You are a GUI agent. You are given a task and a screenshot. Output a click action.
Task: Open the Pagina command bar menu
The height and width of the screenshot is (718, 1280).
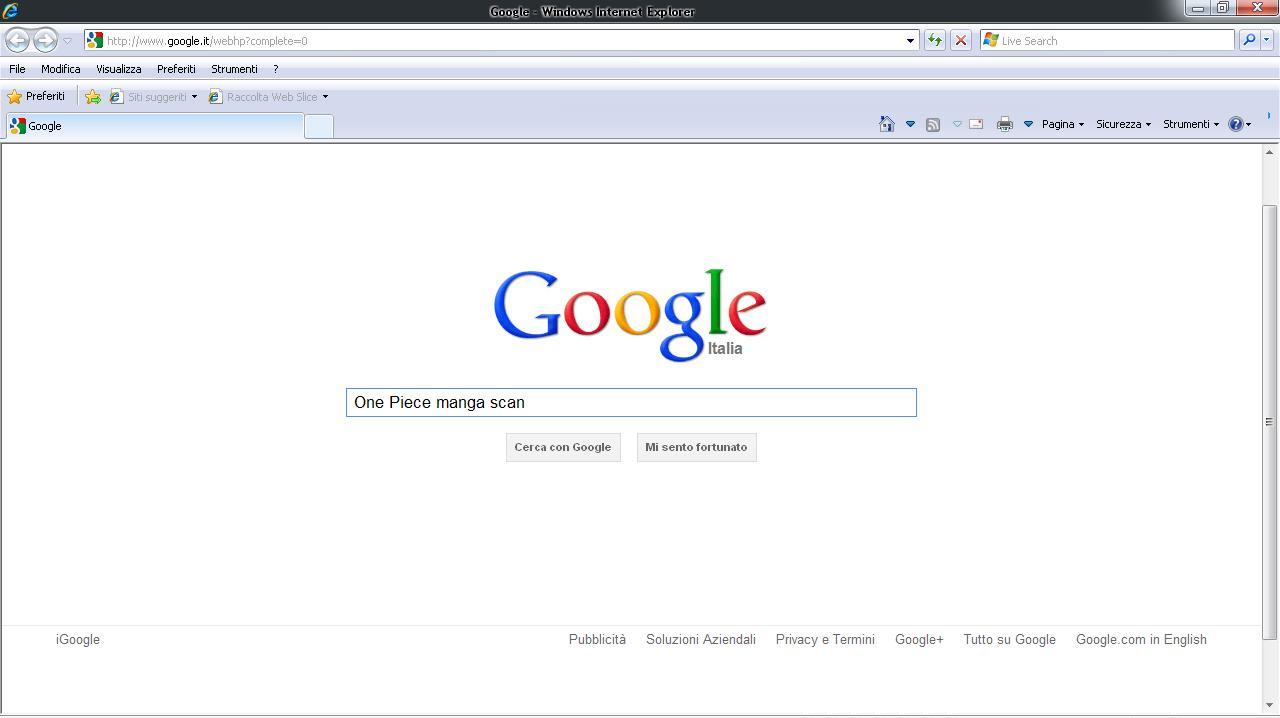(x=1062, y=124)
